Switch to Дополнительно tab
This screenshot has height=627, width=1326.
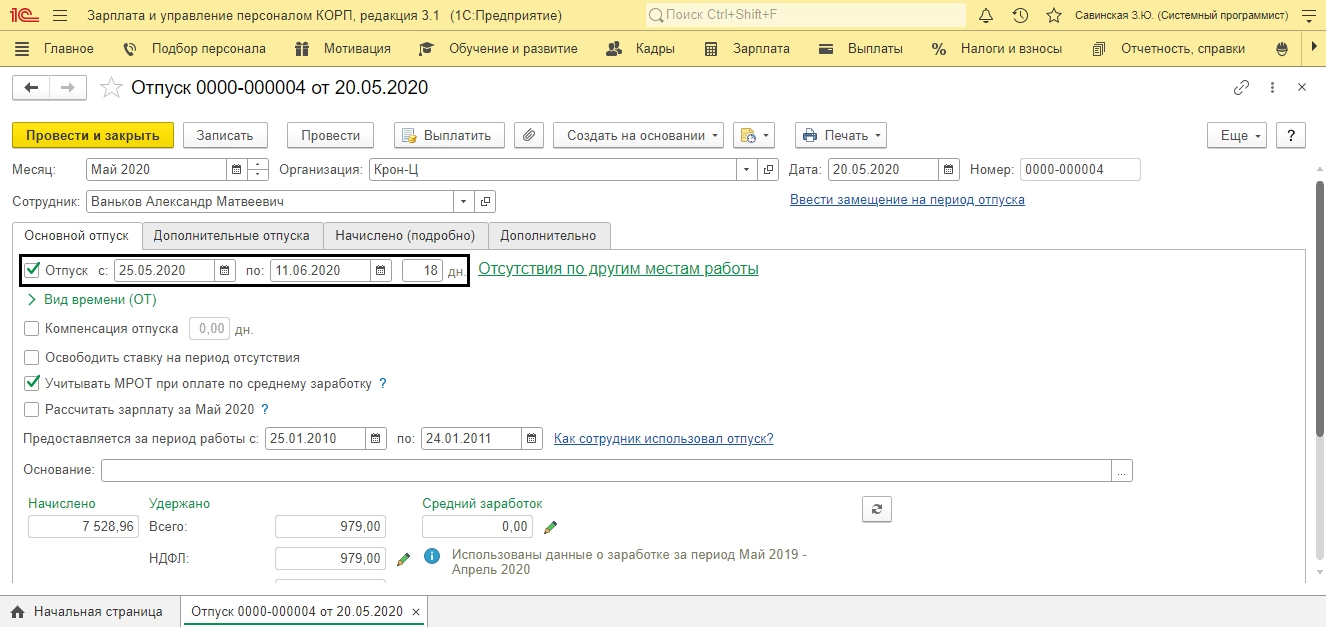(x=548, y=236)
